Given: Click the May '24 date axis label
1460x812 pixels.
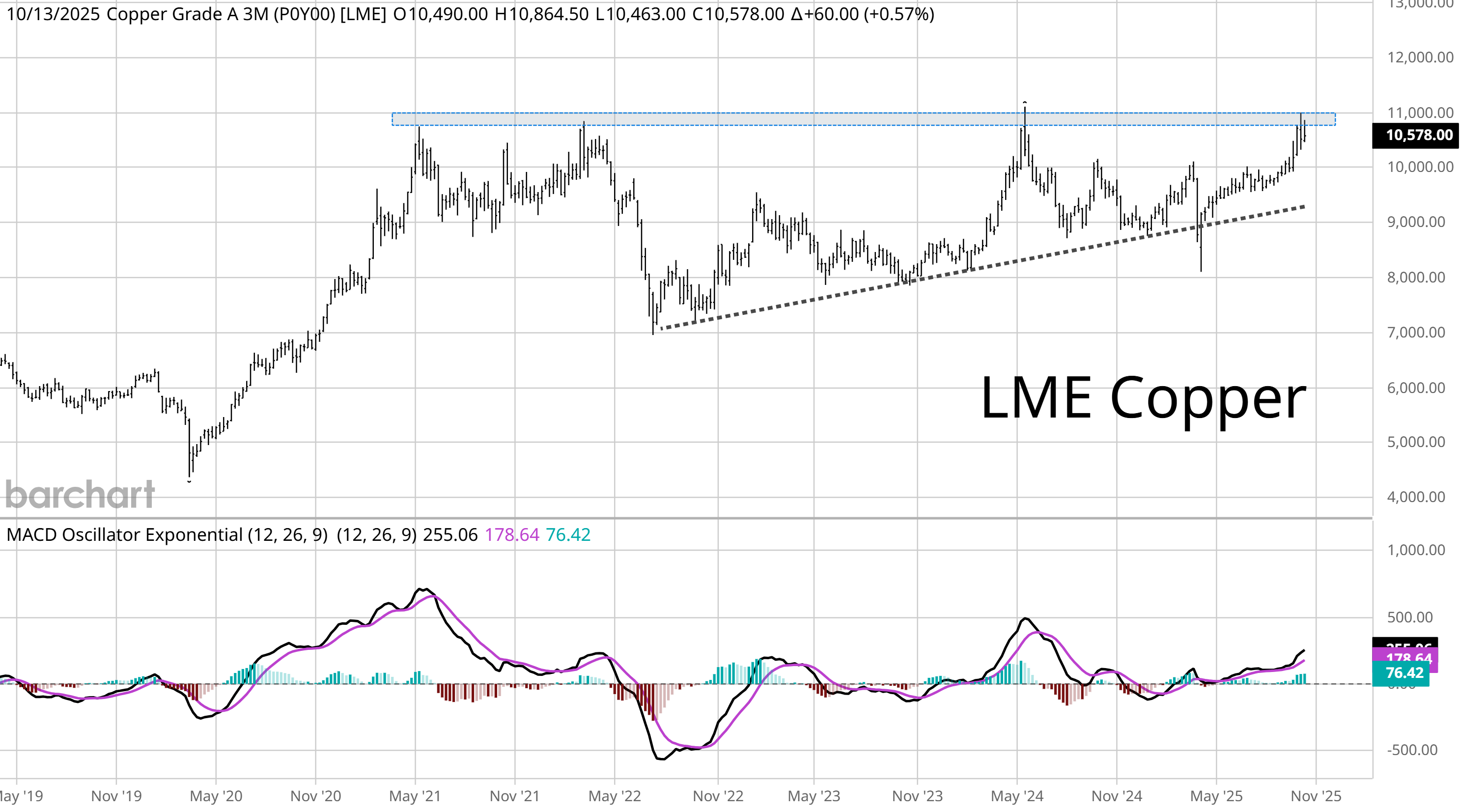Looking at the screenshot, I should pyautogui.click(x=1017, y=796).
